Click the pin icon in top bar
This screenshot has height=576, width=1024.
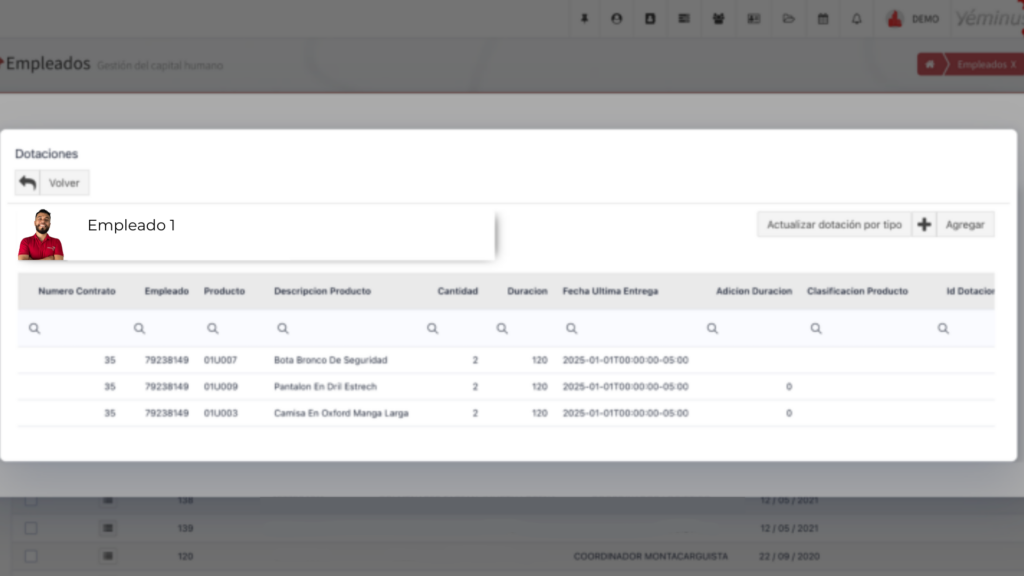point(584,18)
